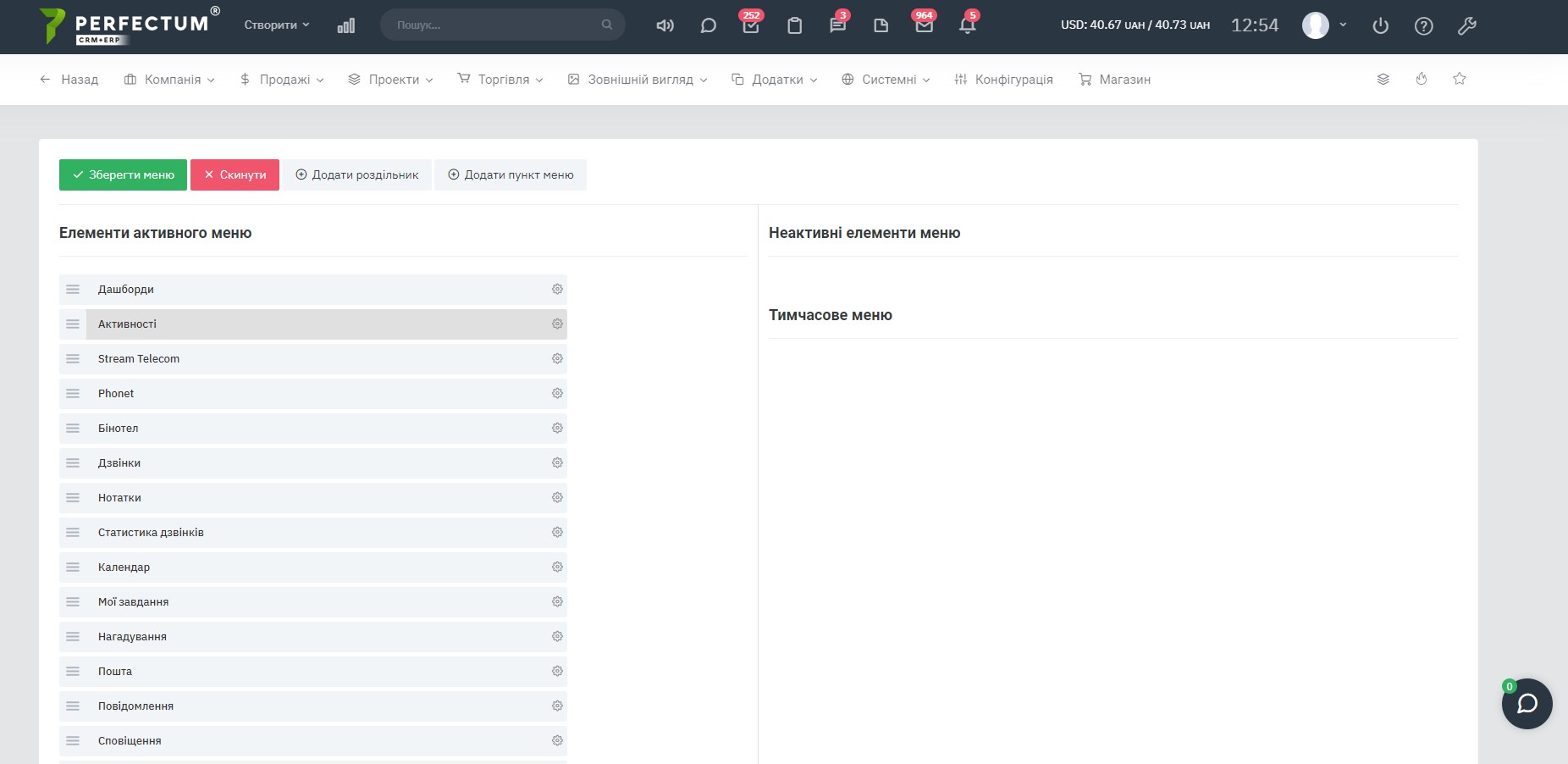The image size is (1568, 764).
Task: Click the bell notifications icon
Action: pyautogui.click(x=967, y=25)
